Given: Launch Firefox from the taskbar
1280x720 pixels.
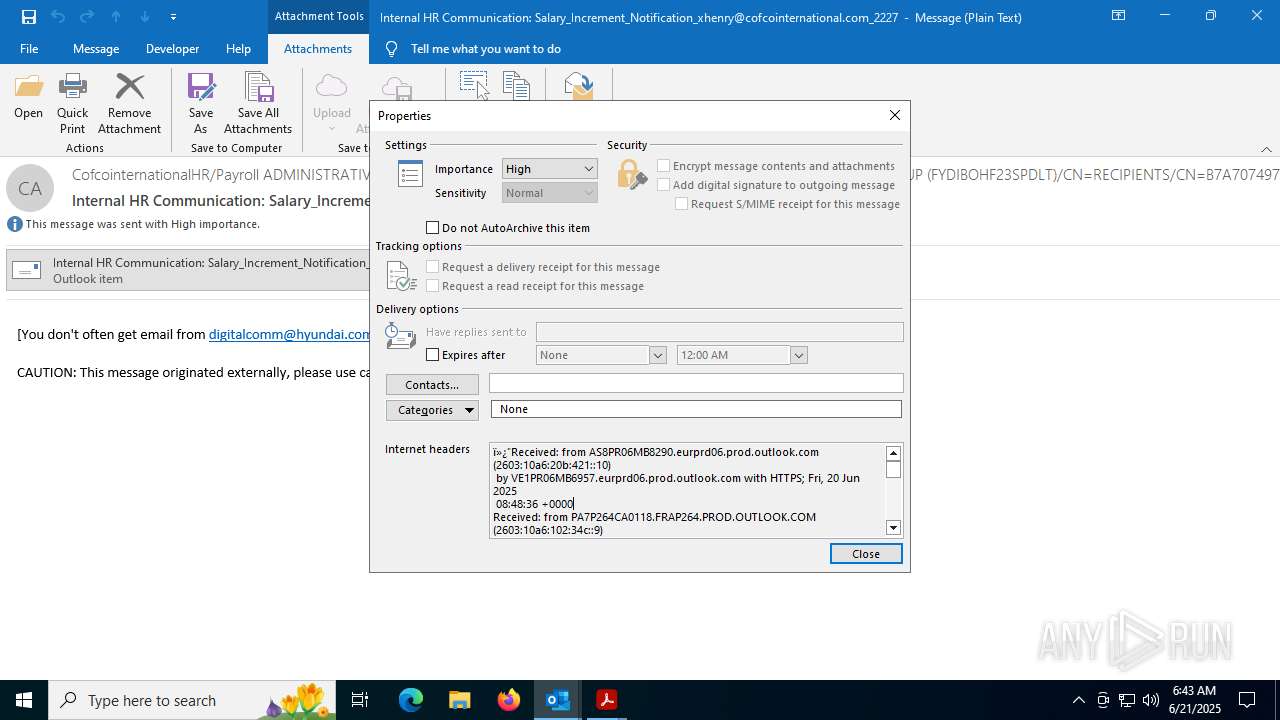Looking at the screenshot, I should tap(508, 700).
